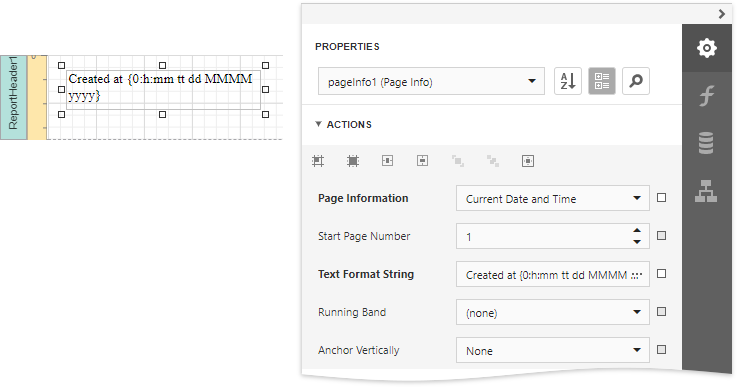Click the Center Horizontally action icon
This screenshot has width=737, height=387.
(x=388, y=161)
